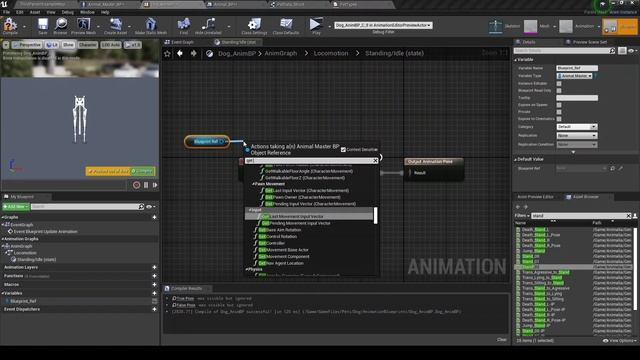Open the Asset menu
This screenshot has width=640, height=360.
[x=35, y=12]
